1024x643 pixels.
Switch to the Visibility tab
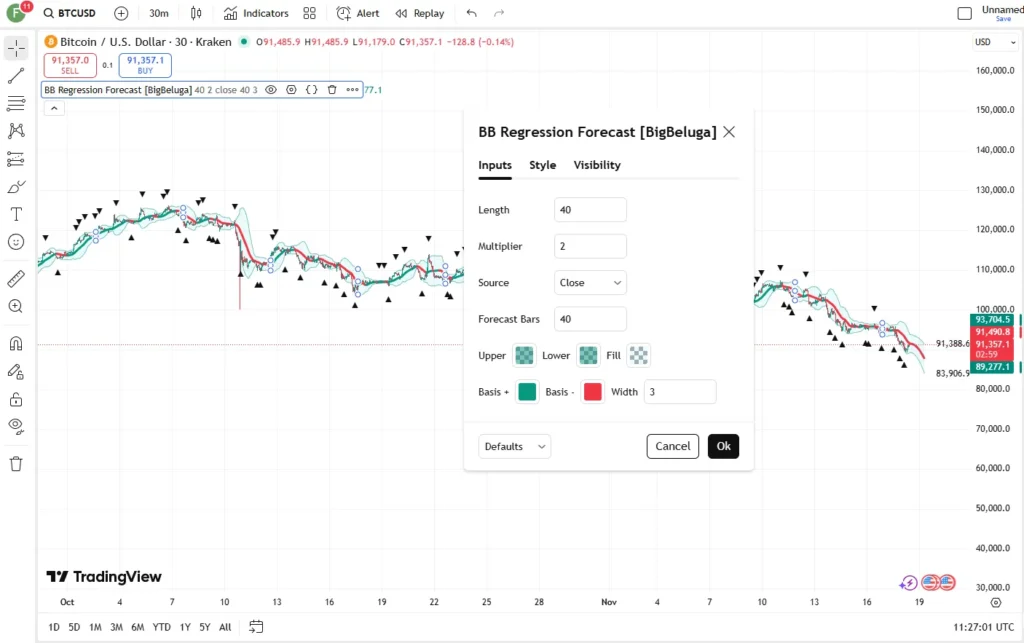pos(597,165)
